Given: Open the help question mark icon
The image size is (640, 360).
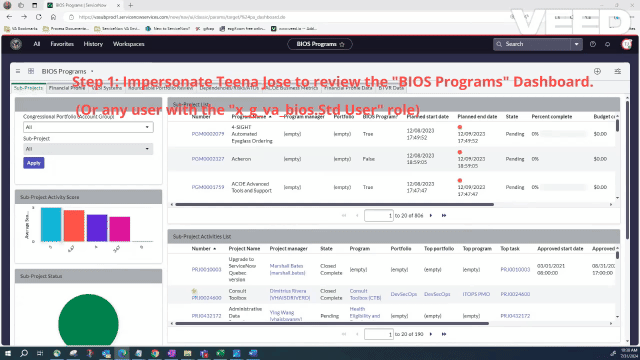Looking at the screenshot, I should point(593,44).
